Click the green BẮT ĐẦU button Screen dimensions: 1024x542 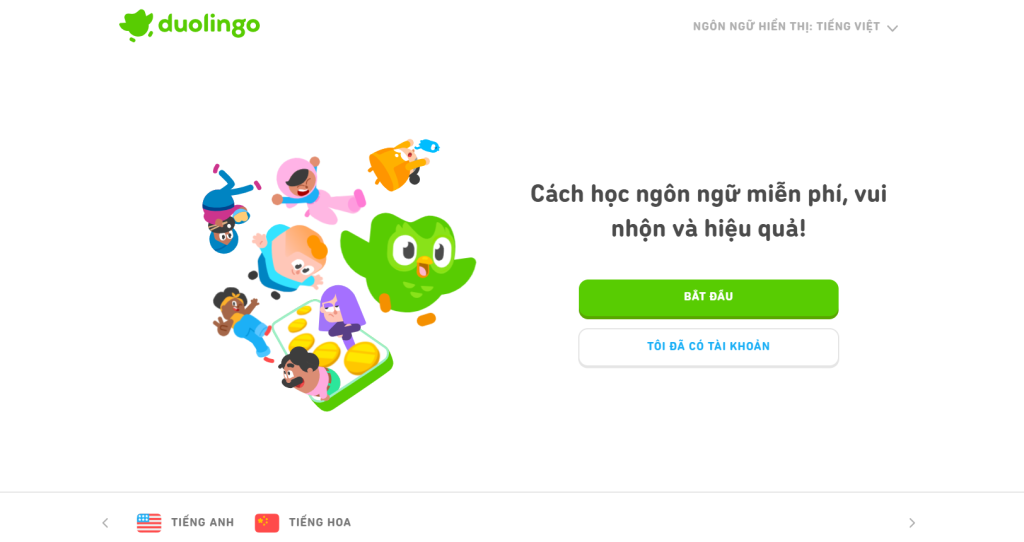point(709,298)
